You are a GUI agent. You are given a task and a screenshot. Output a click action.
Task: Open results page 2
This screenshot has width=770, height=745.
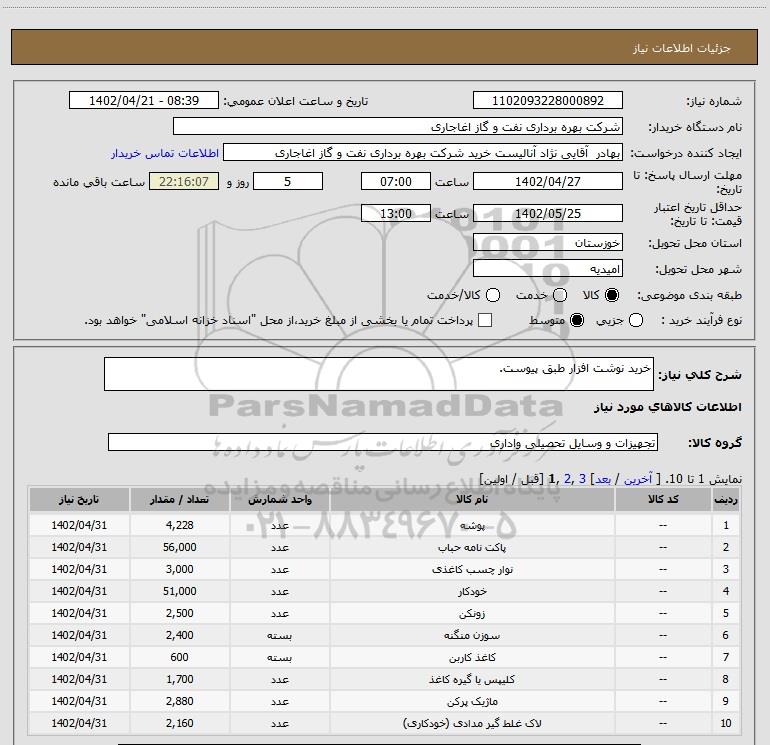coord(568,479)
